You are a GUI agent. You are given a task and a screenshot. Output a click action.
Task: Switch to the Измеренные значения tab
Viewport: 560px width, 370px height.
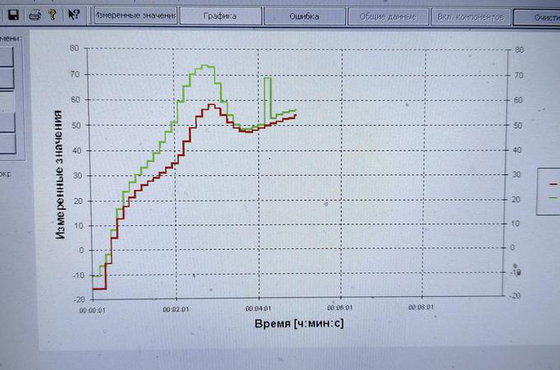[136, 16]
